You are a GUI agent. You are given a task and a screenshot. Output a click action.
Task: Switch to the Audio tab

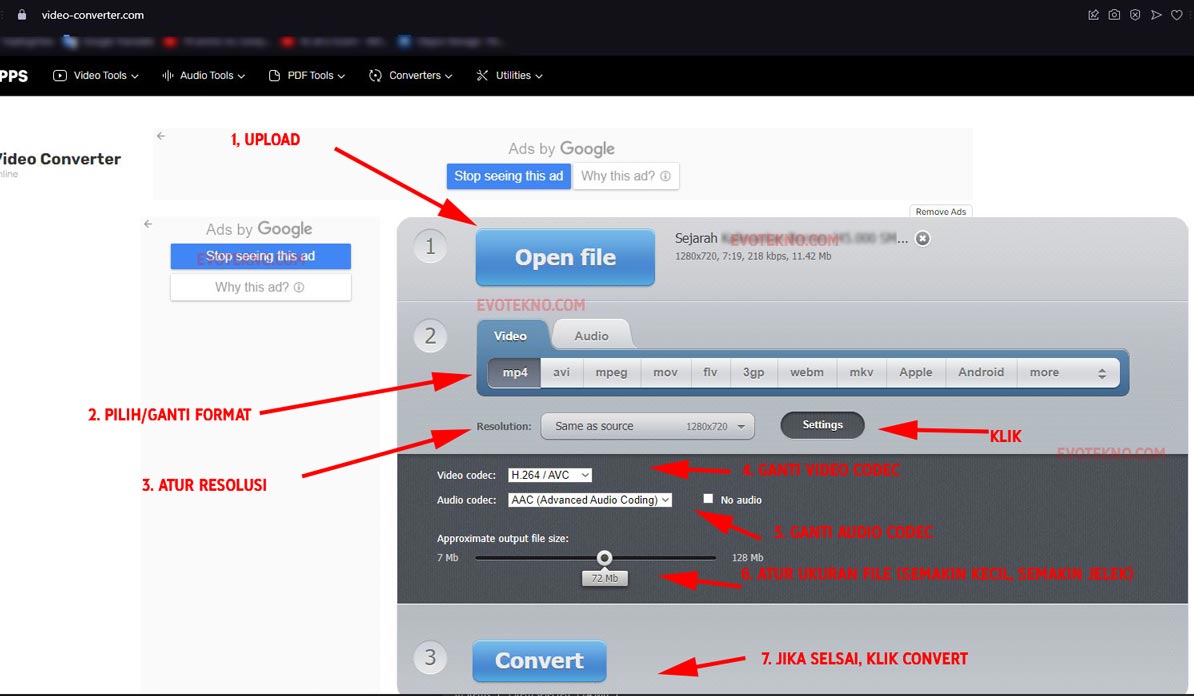click(591, 336)
